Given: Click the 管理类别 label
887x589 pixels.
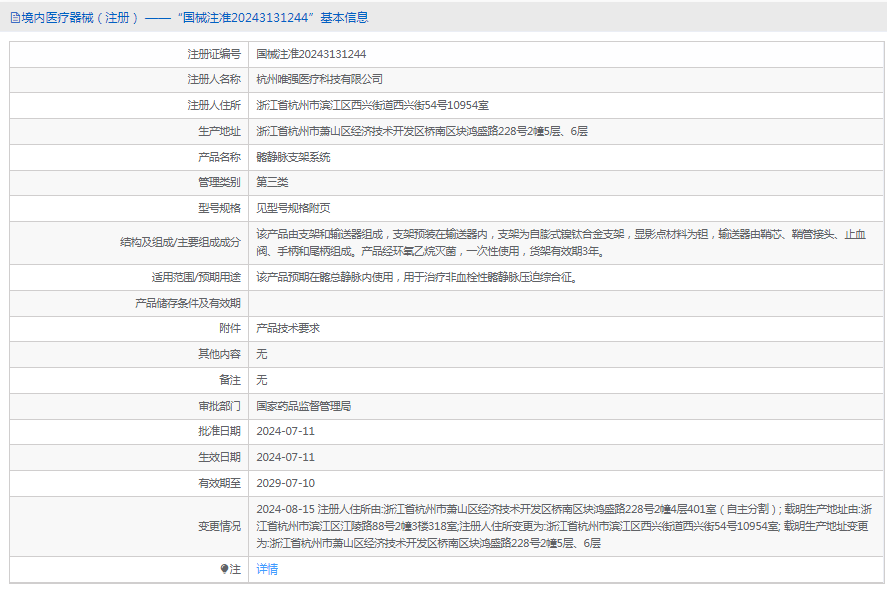Looking at the screenshot, I should (219, 182).
